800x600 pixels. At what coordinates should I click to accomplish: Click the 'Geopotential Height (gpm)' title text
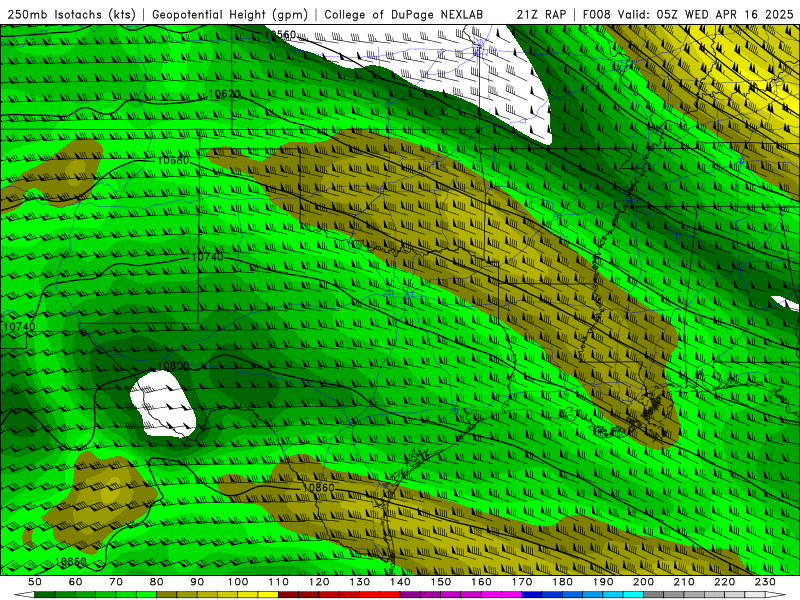point(230,15)
